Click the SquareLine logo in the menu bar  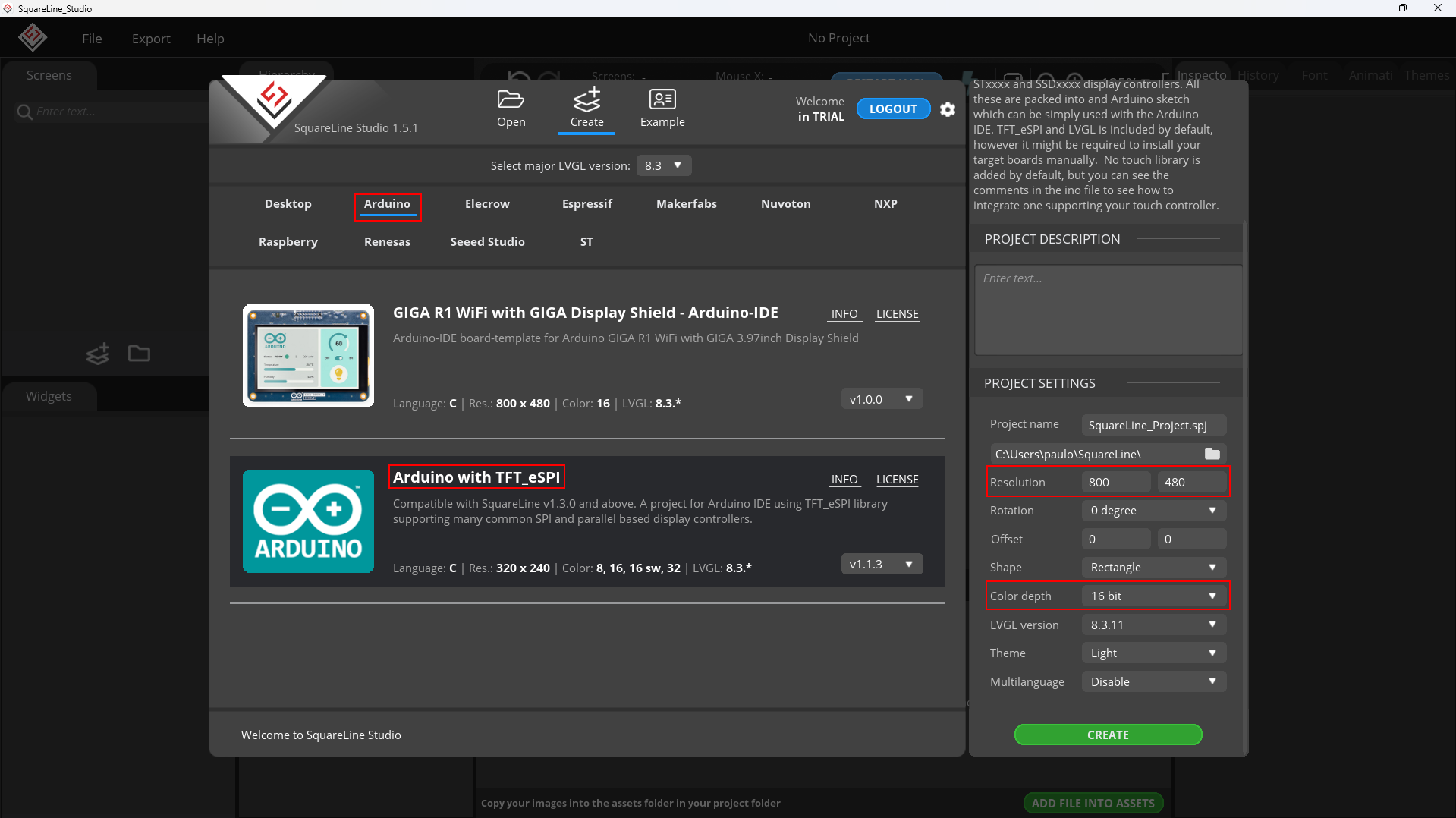tap(33, 37)
